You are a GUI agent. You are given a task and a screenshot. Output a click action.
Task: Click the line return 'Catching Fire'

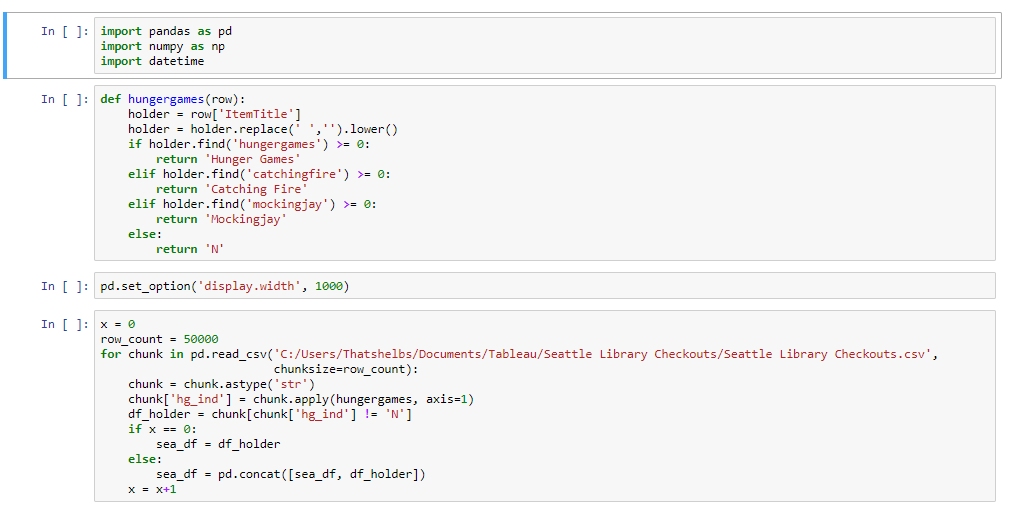pyautogui.click(x=232, y=189)
